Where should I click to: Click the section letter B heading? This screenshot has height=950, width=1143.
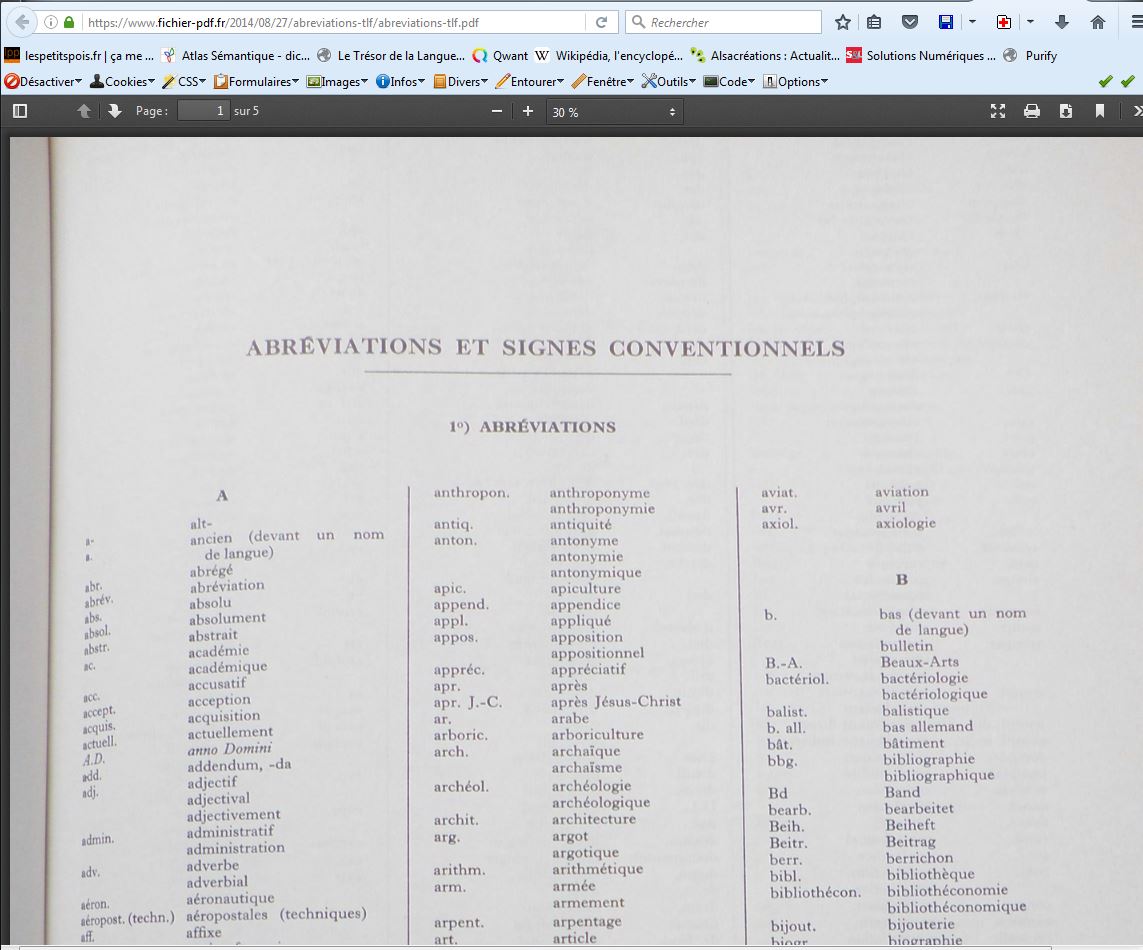902,580
